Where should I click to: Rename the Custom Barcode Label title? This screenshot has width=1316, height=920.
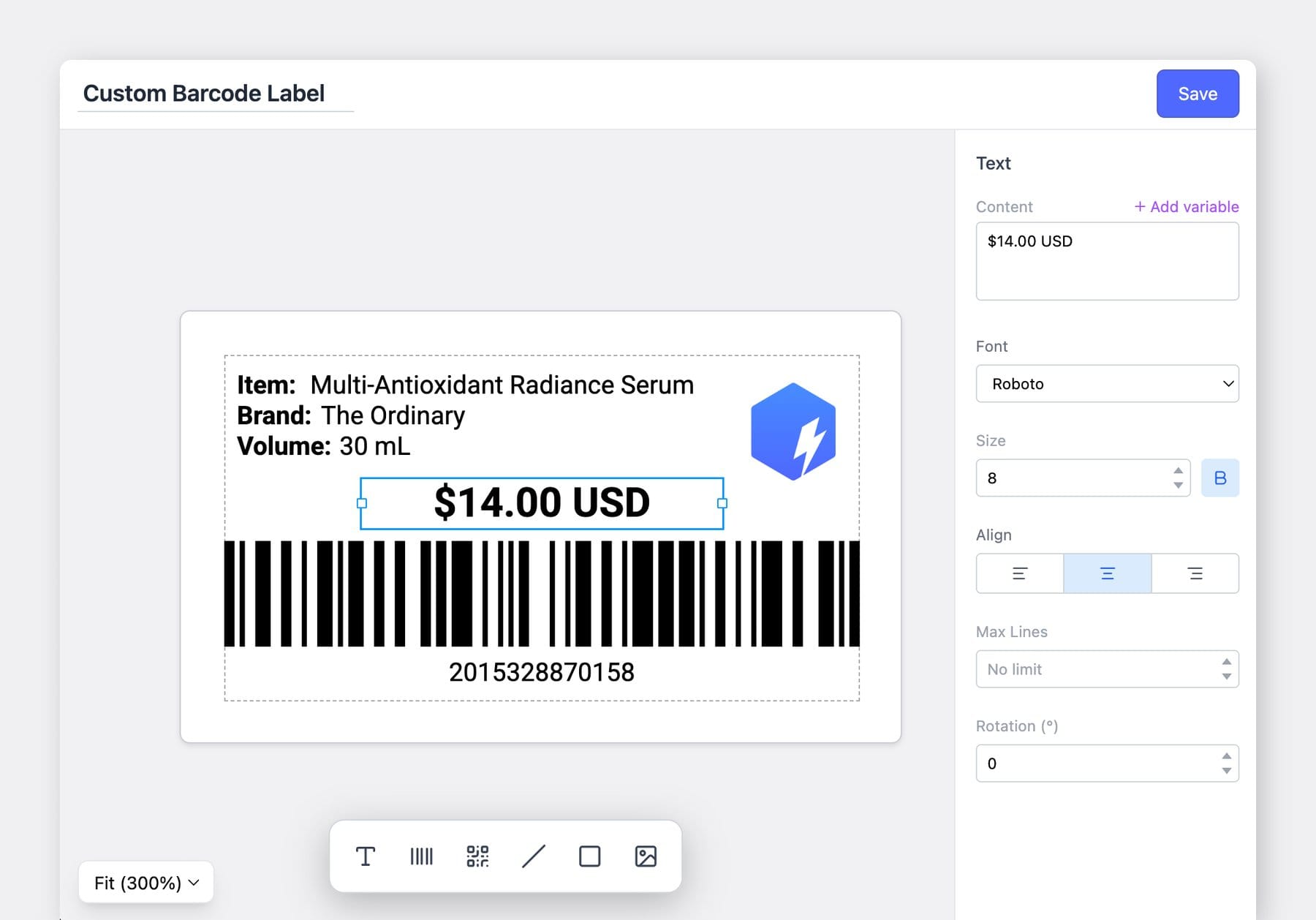pyautogui.click(x=205, y=93)
